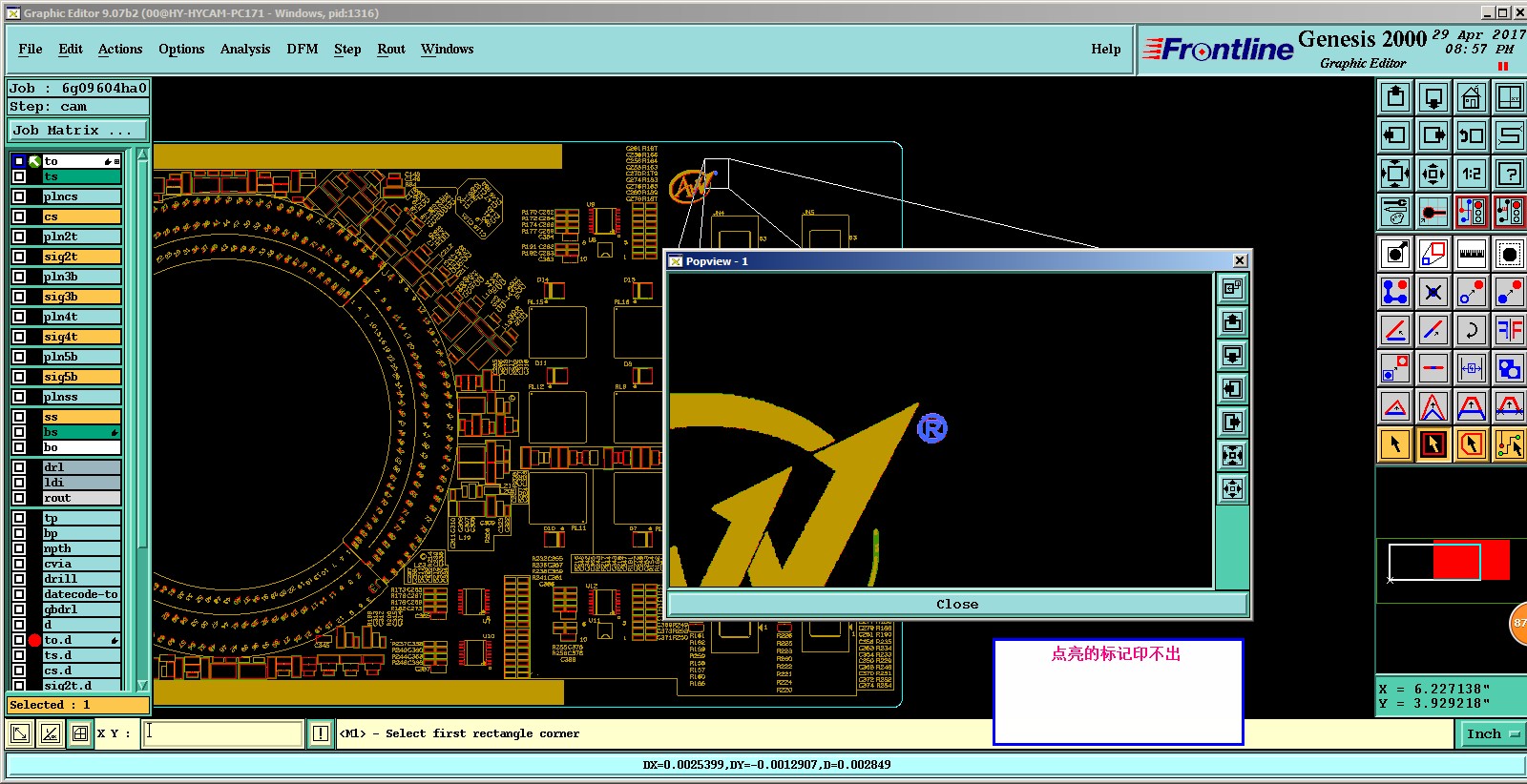Select the polygon selection arrow tool
The width and height of the screenshot is (1527, 784).
click(1471, 444)
